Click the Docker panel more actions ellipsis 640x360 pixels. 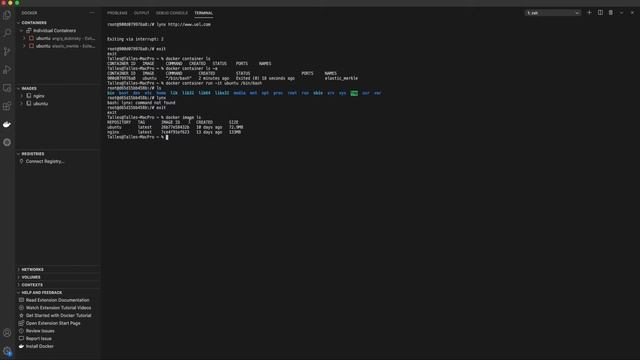click(91, 13)
